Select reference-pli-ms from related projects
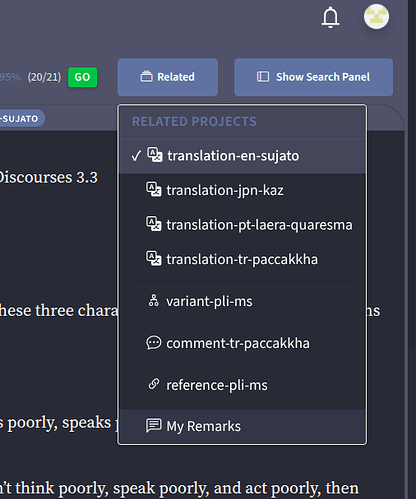The width and height of the screenshot is (416, 499). click(x=242, y=385)
